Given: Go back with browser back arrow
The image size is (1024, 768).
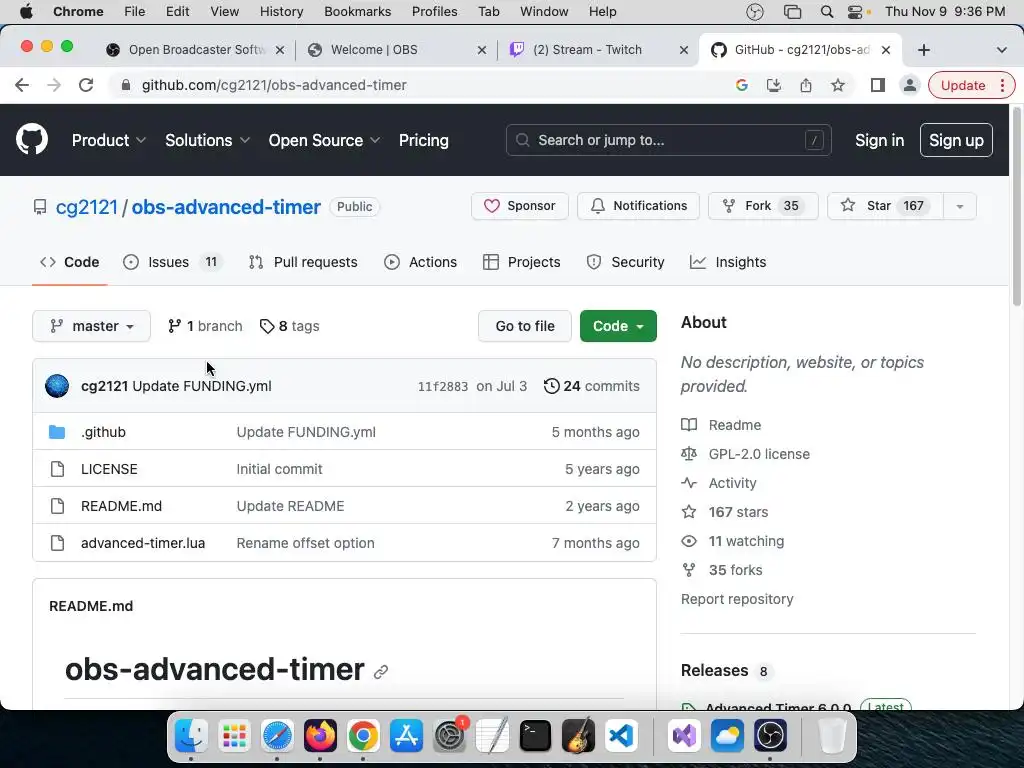Looking at the screenshot, I should (22, 85).
